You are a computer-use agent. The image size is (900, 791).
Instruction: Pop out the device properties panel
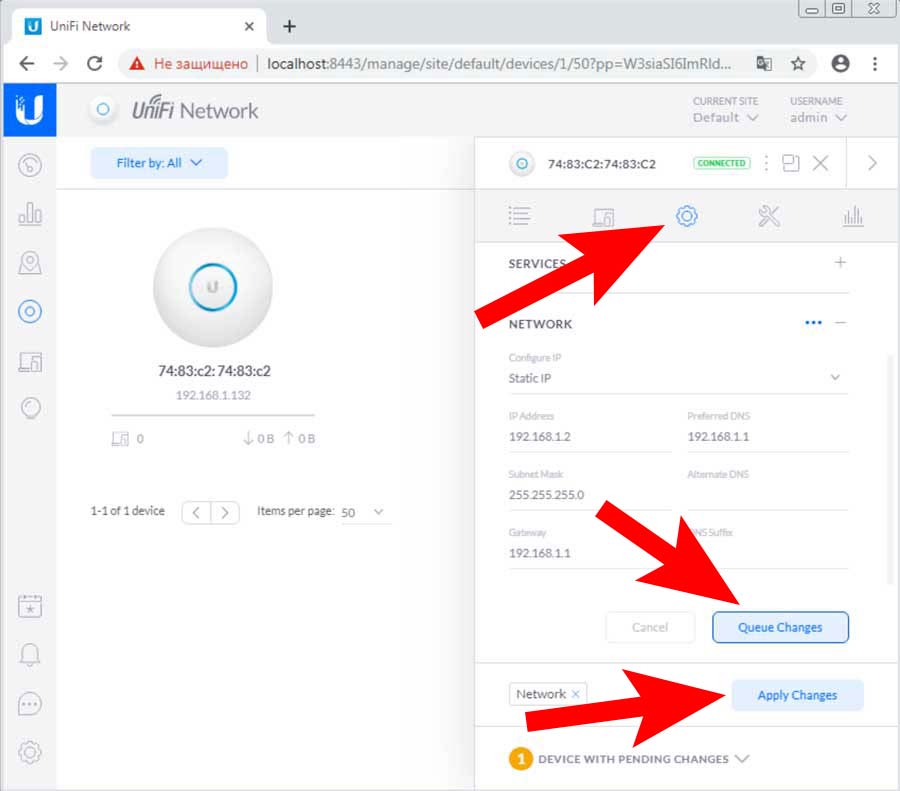[790, 164]
